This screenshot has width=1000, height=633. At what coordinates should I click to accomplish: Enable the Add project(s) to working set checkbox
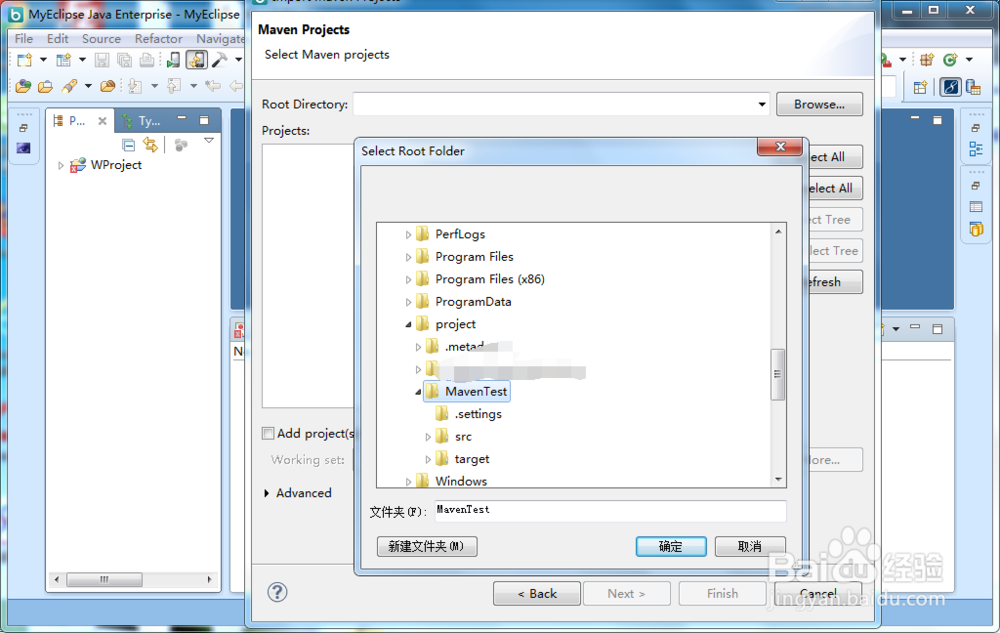click(268, 433)
